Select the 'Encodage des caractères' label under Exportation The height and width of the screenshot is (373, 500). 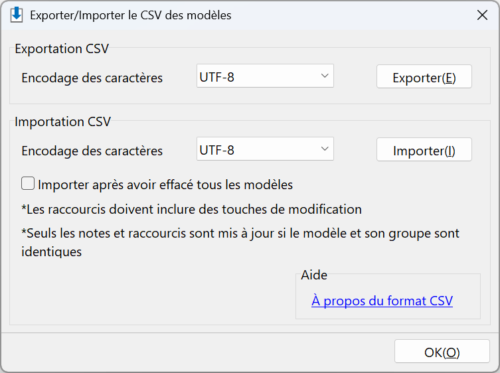pyautogui.click(x=92, y=78)
